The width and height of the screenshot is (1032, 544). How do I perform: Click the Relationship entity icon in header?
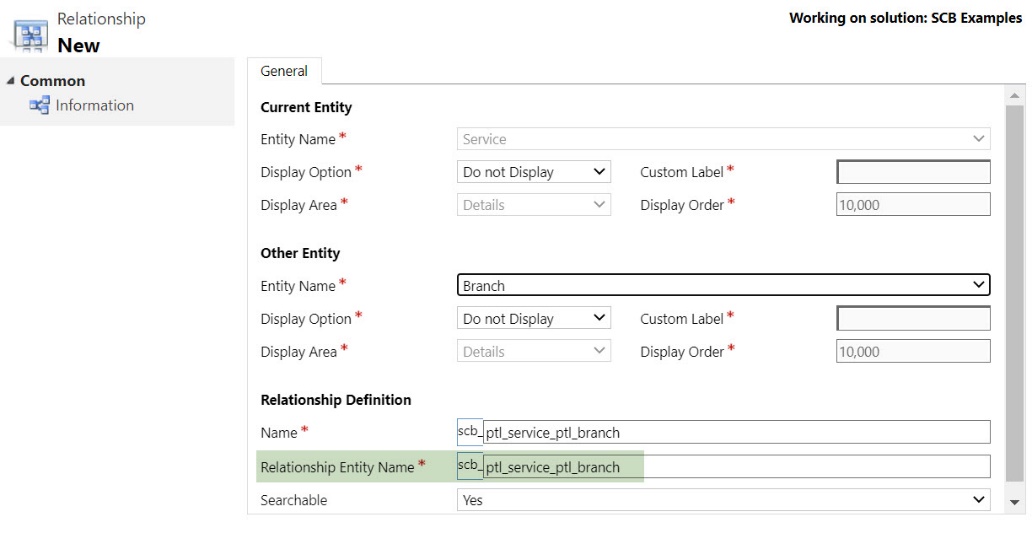[x=30, y=36]
